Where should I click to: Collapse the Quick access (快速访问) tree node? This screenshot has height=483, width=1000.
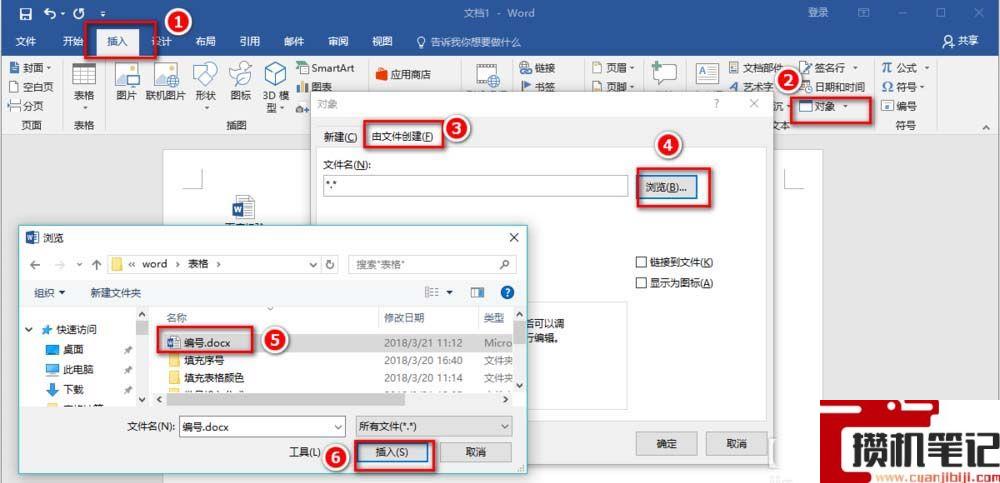coord(29,330)
